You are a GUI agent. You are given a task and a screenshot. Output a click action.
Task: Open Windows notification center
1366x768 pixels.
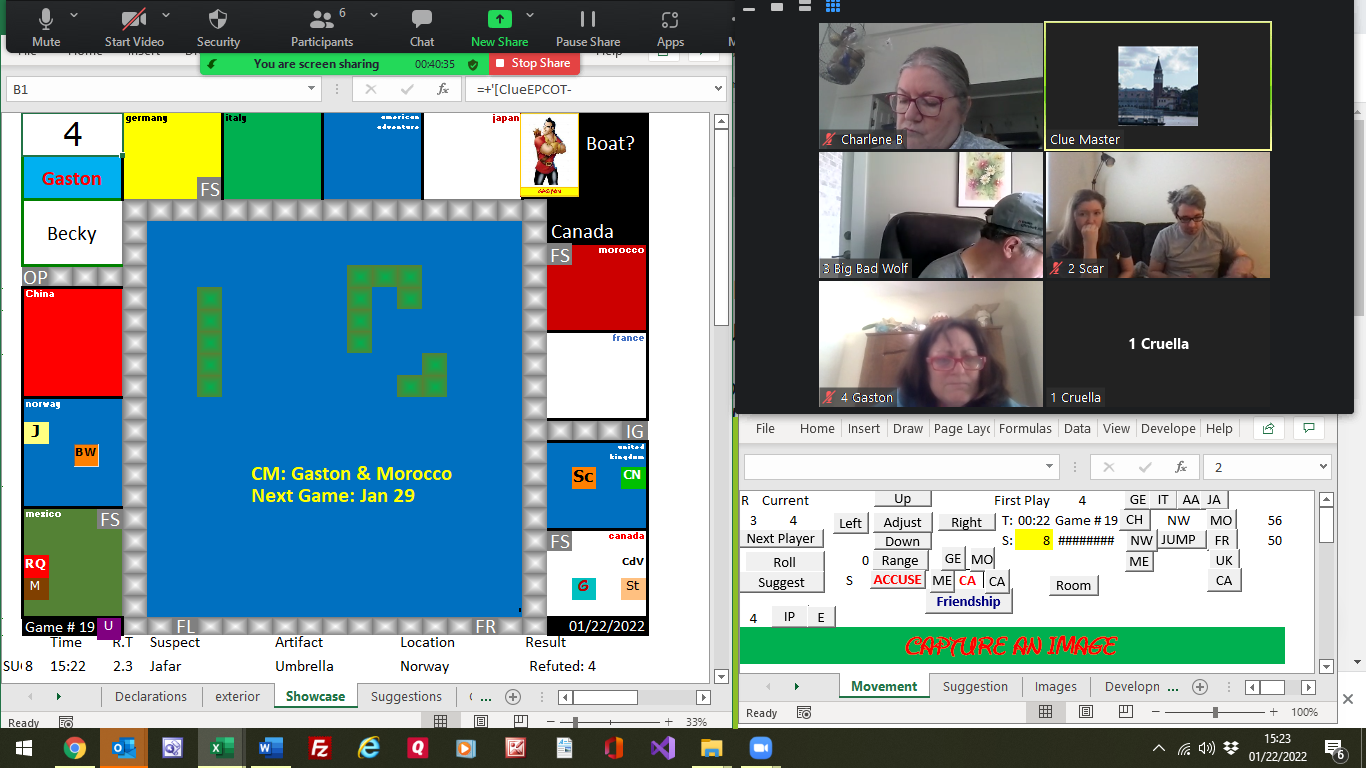point(1334,748)
